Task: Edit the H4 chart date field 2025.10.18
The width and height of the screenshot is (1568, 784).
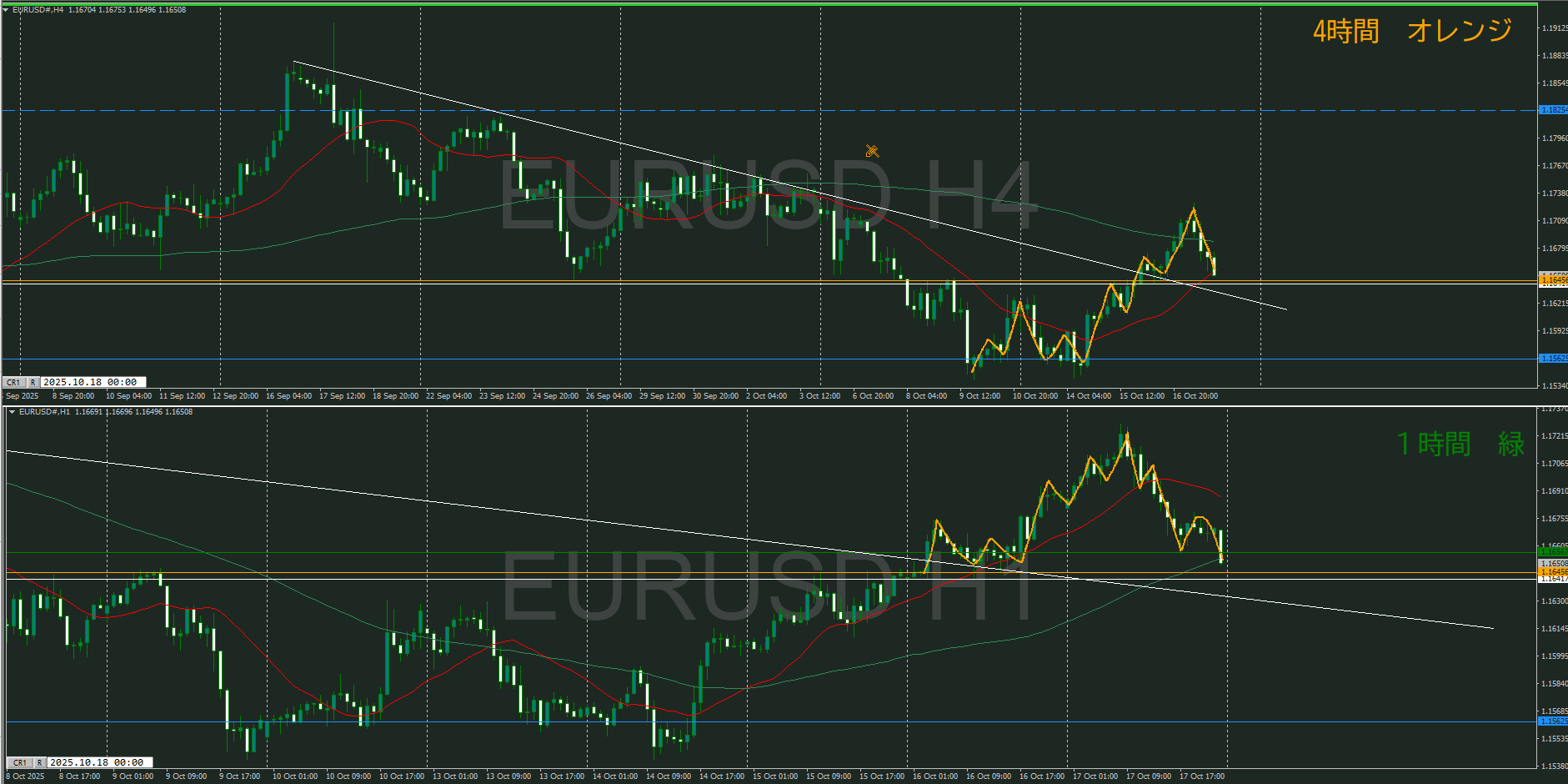Action: [x=90, y=382]
